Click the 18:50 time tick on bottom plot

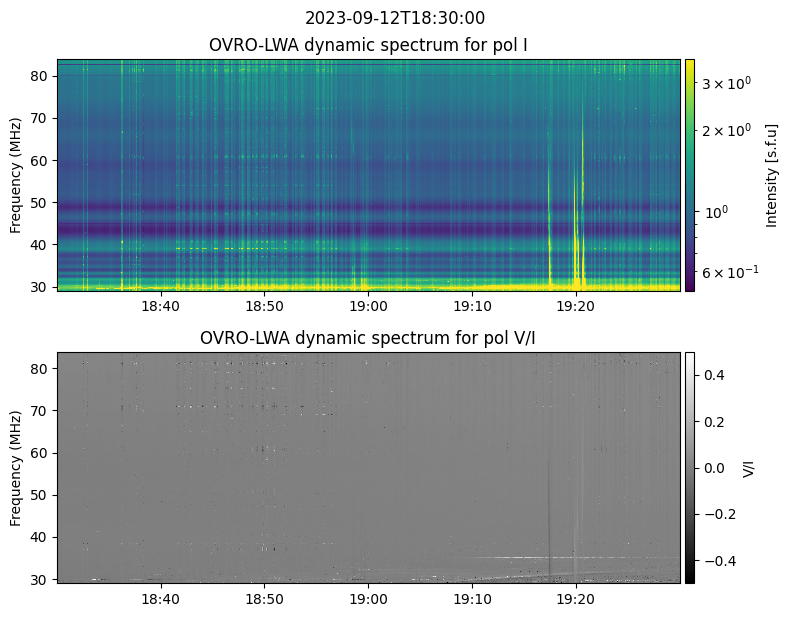click(x=264, y=599)
